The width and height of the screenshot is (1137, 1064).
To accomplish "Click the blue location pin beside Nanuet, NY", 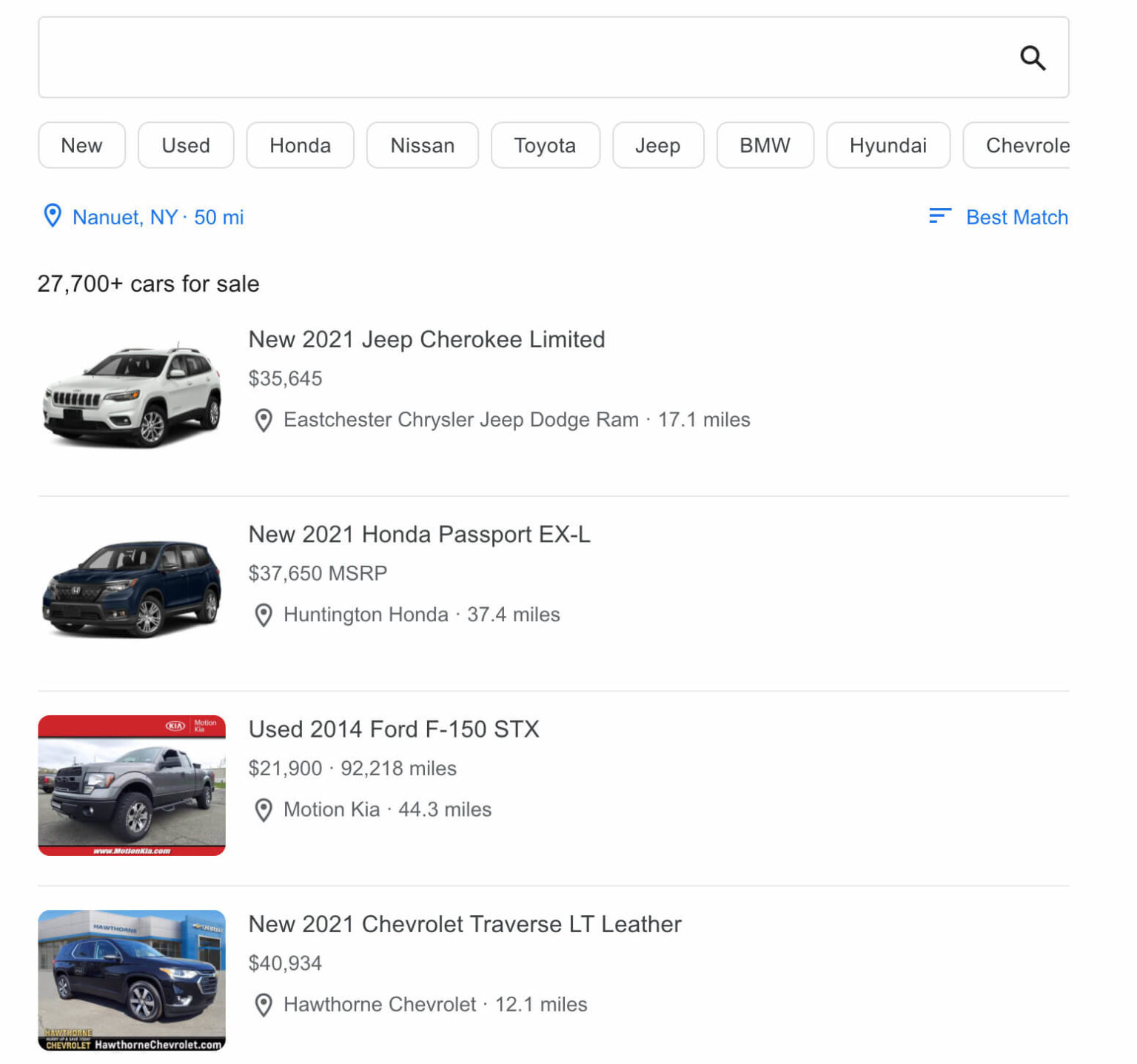I will [52, 216].
